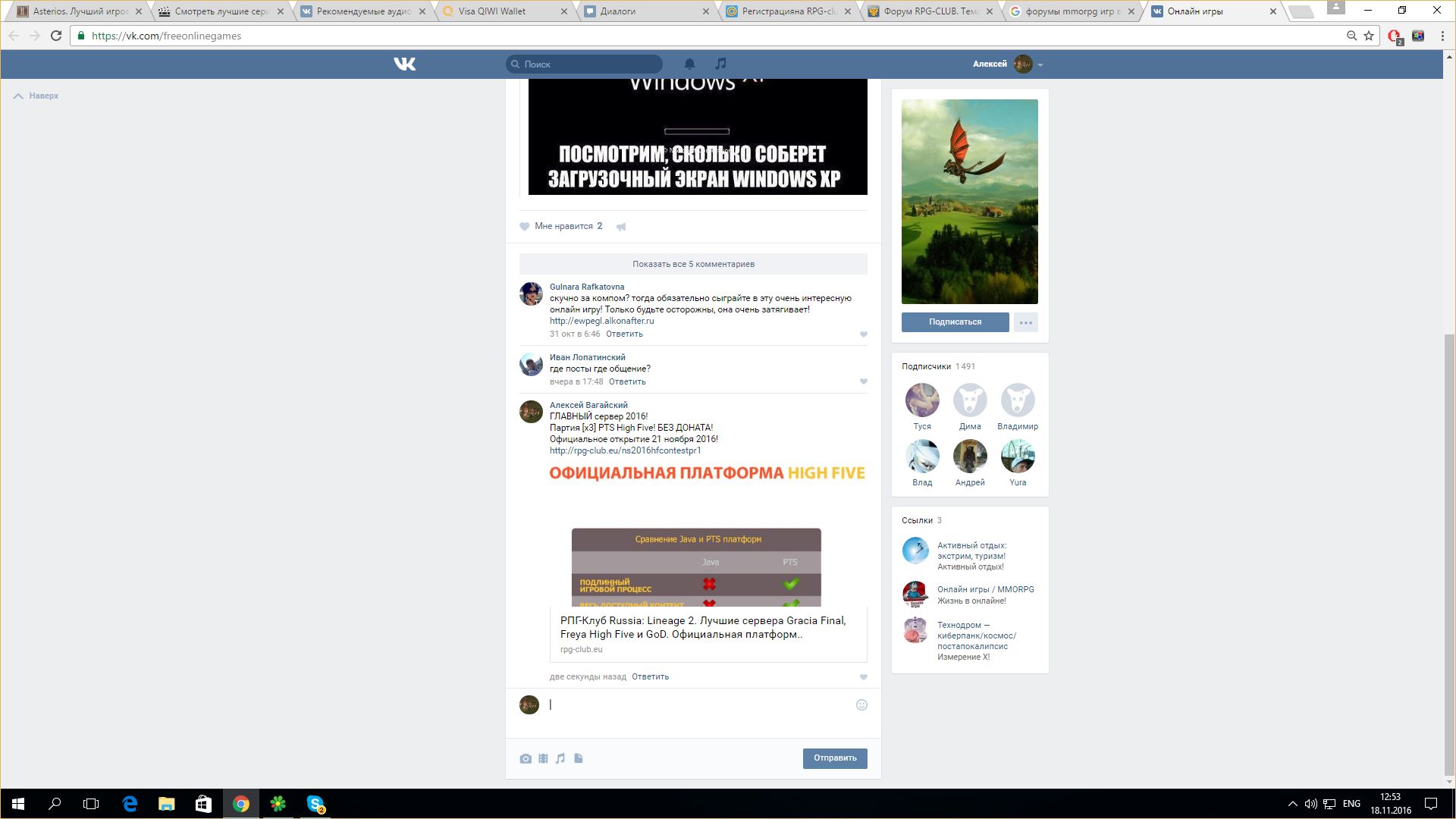Share post with megaphone icon
The width and height of the screenshot is (1456, 819).
(x=621, y=227)
